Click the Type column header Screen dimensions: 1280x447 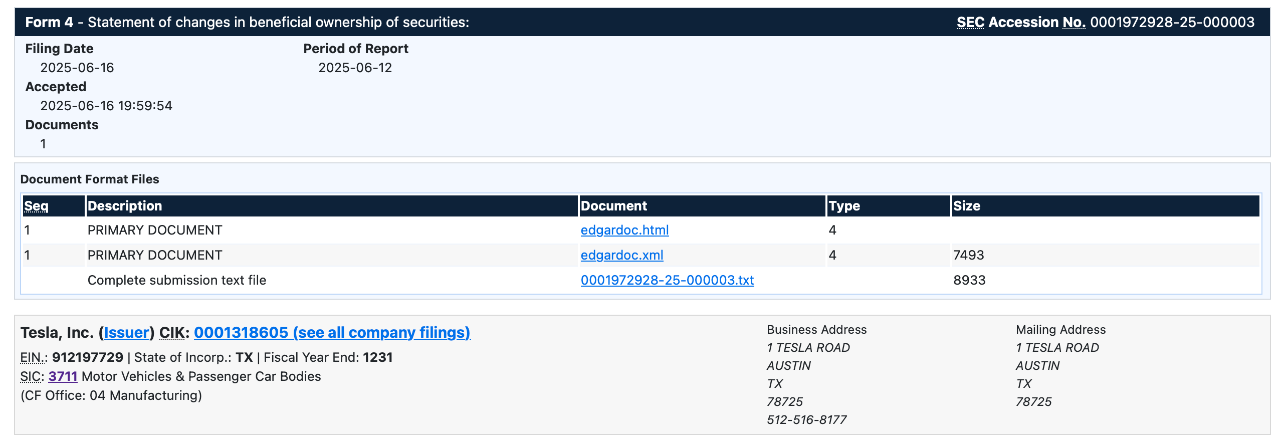(x=844, y=206)
